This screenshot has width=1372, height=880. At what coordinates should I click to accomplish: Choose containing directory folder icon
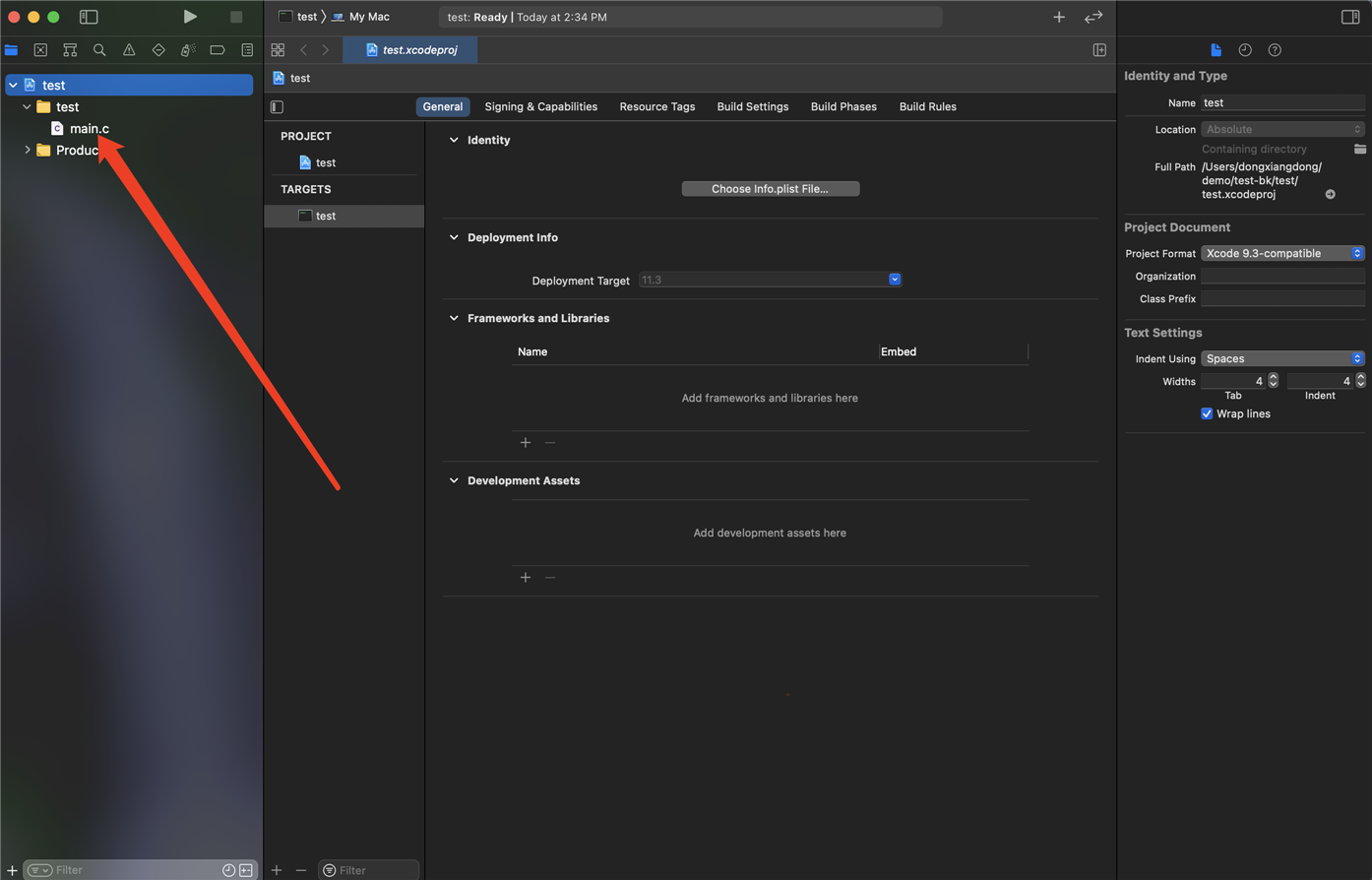pos(1359,149)
